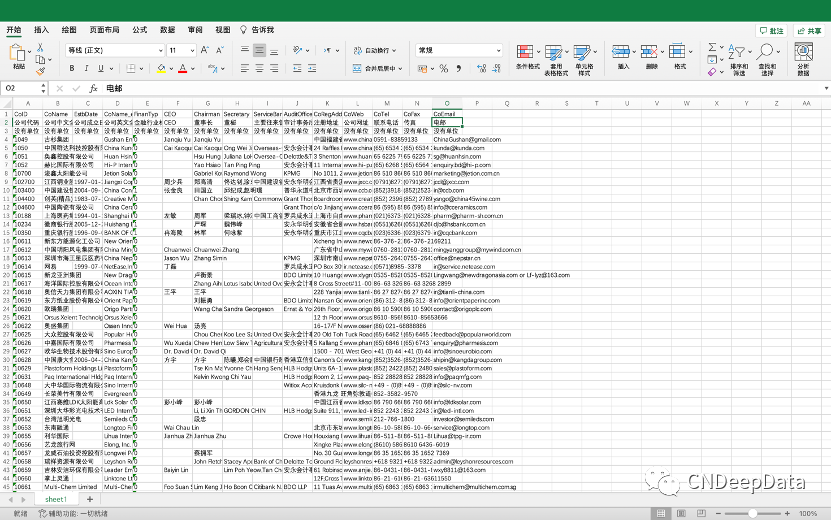
Task: Click the decrease indent icon
Action: coord(297,68)
